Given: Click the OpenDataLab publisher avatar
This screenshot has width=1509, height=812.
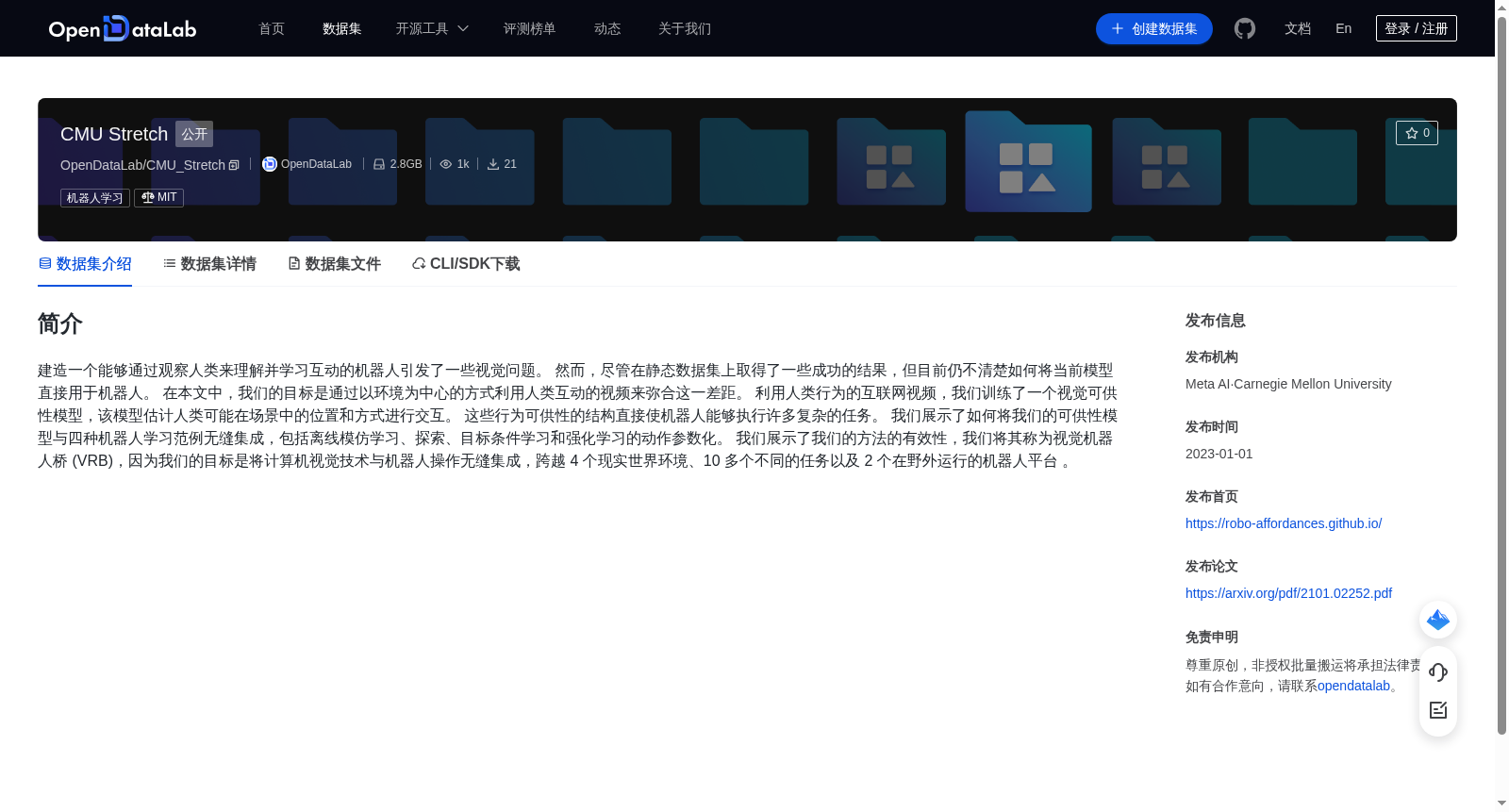Looking at the screenshot, I should 269,164.
